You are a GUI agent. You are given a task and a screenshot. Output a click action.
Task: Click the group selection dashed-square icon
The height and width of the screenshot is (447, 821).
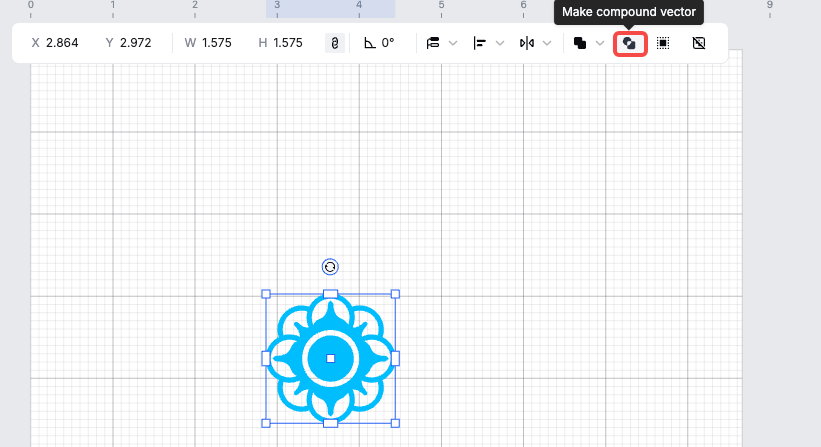click(x=663, y=43)
